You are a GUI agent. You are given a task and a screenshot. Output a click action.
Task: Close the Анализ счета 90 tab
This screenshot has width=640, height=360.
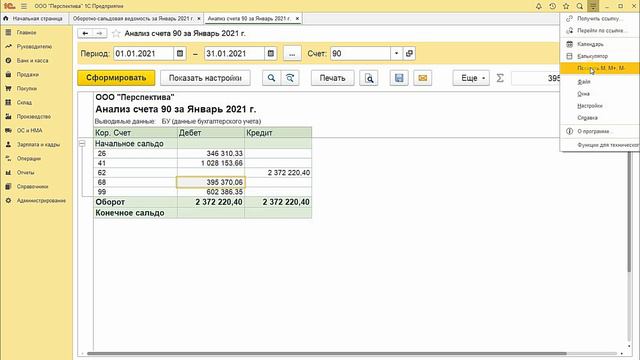coord(297,18)
